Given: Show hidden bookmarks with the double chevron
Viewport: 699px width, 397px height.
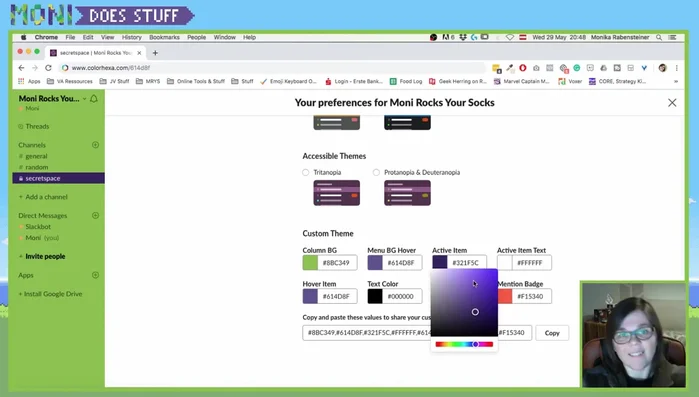Looking at the screenshot, I should 676,81.
